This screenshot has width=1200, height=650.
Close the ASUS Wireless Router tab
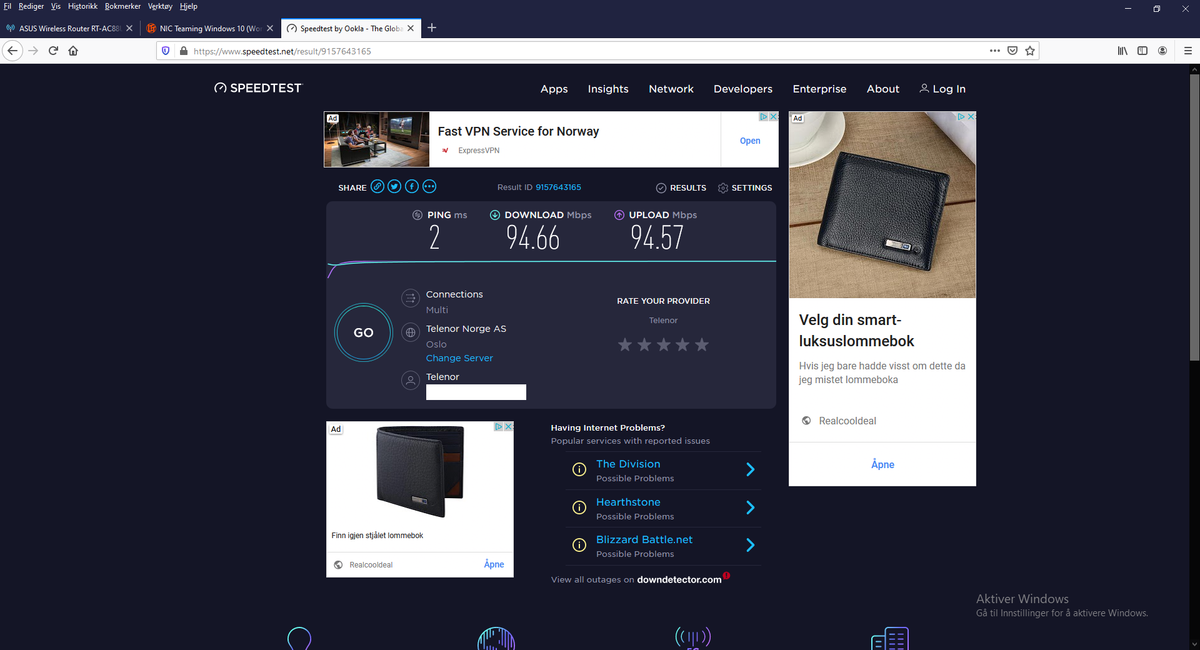click(129, 28)
